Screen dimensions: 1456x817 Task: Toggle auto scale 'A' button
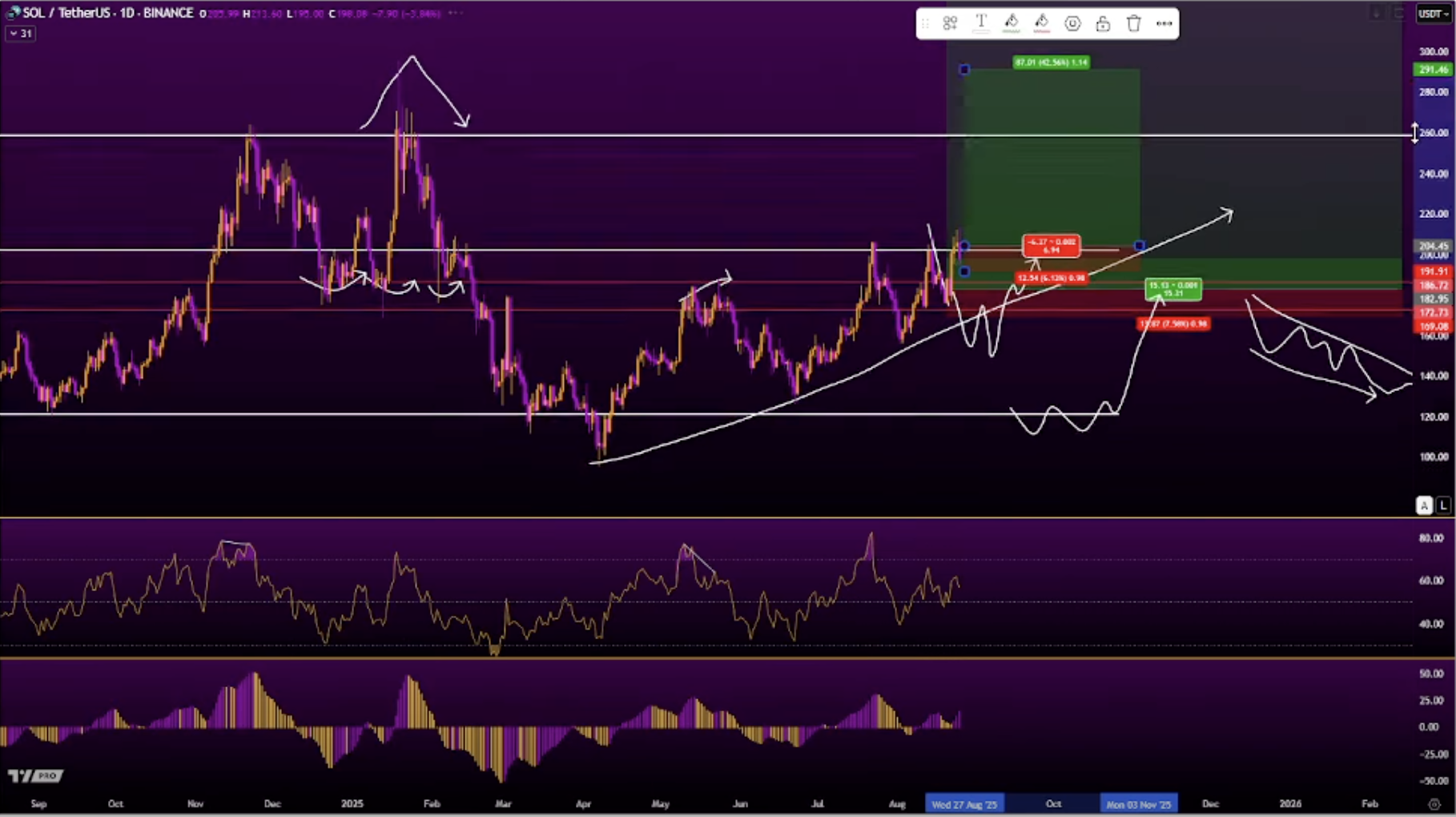point(1424,505)
